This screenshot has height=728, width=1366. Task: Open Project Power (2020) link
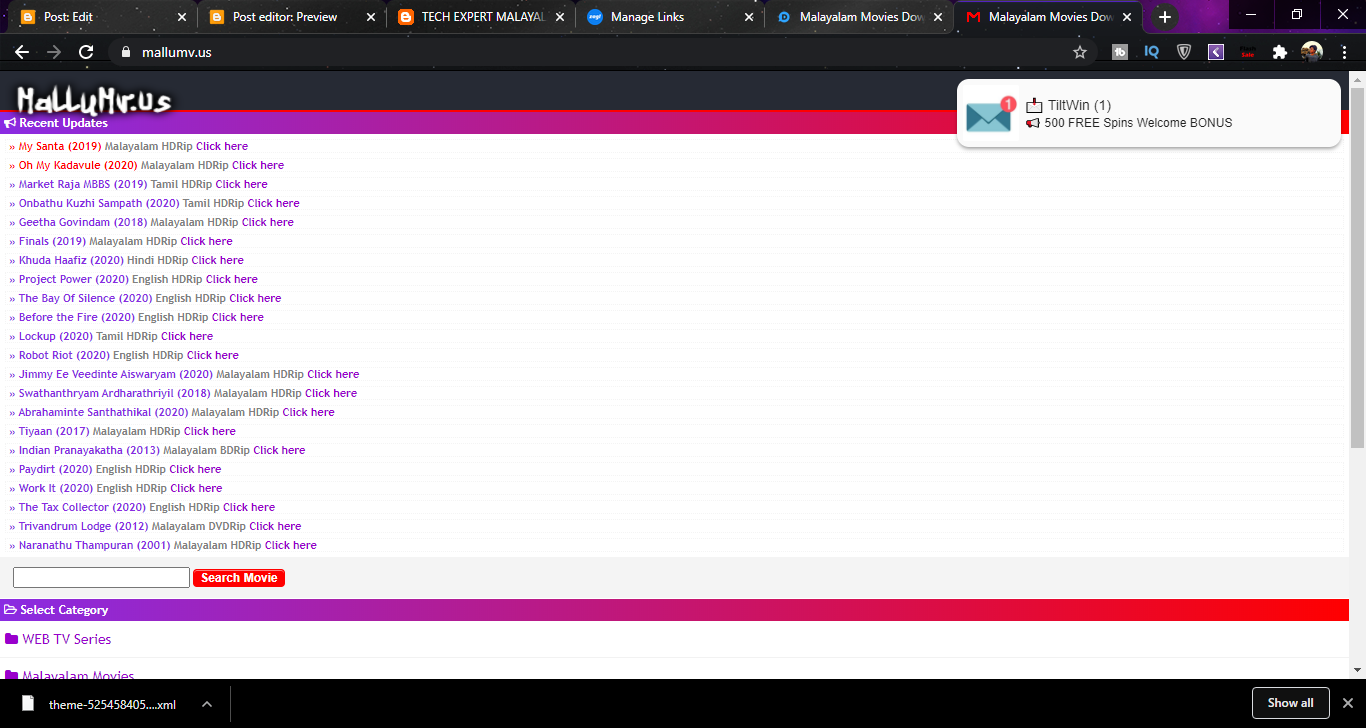coord(73,279)
